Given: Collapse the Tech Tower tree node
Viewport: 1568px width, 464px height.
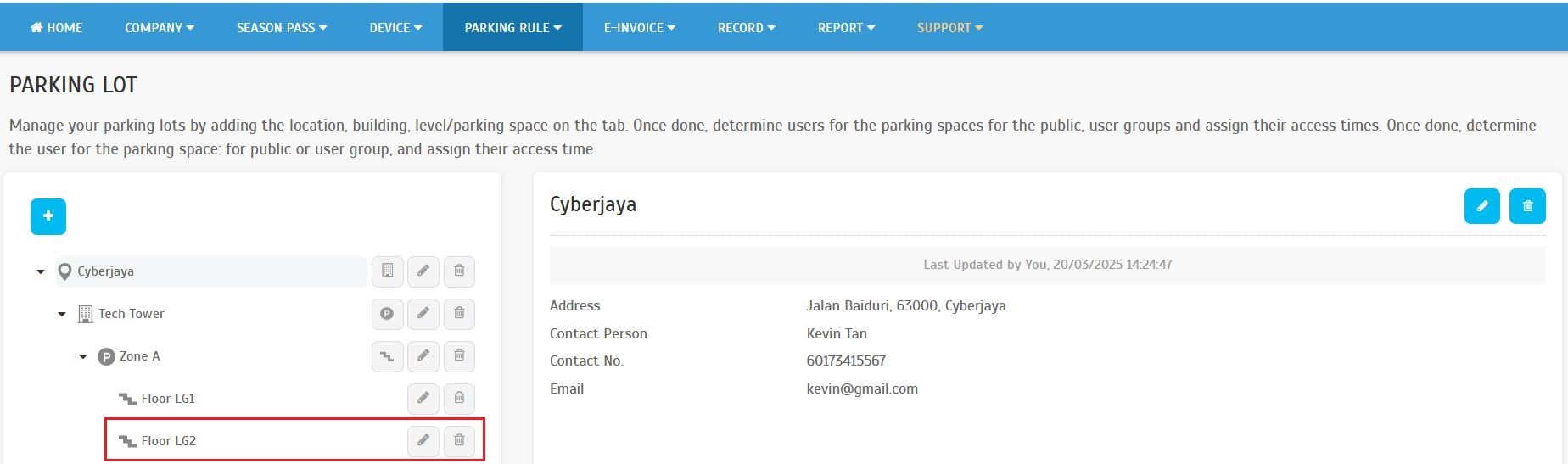Looking at the screenshot, I should 62,315.
